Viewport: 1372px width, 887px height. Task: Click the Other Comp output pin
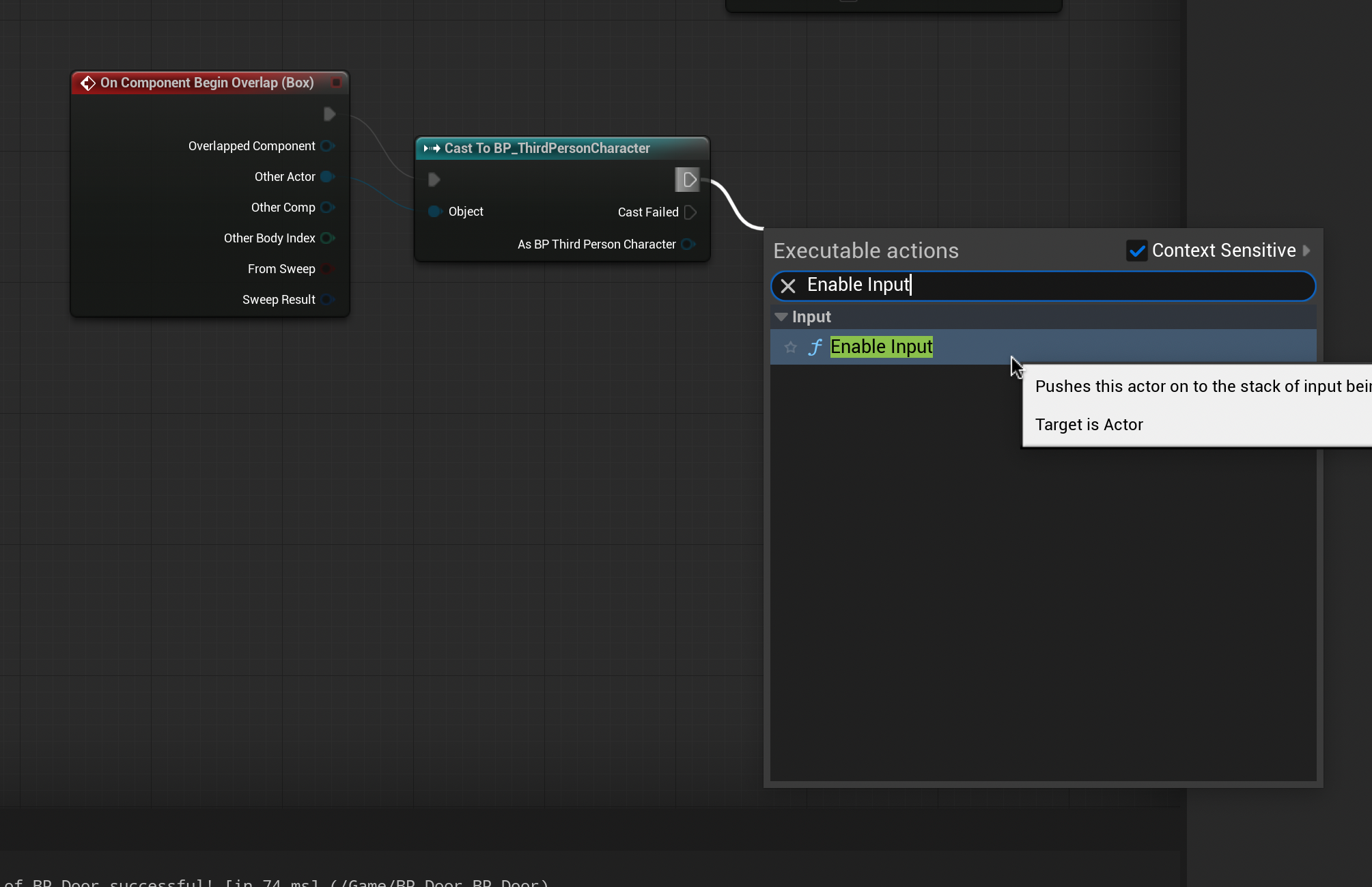click(x=327, y=208)
